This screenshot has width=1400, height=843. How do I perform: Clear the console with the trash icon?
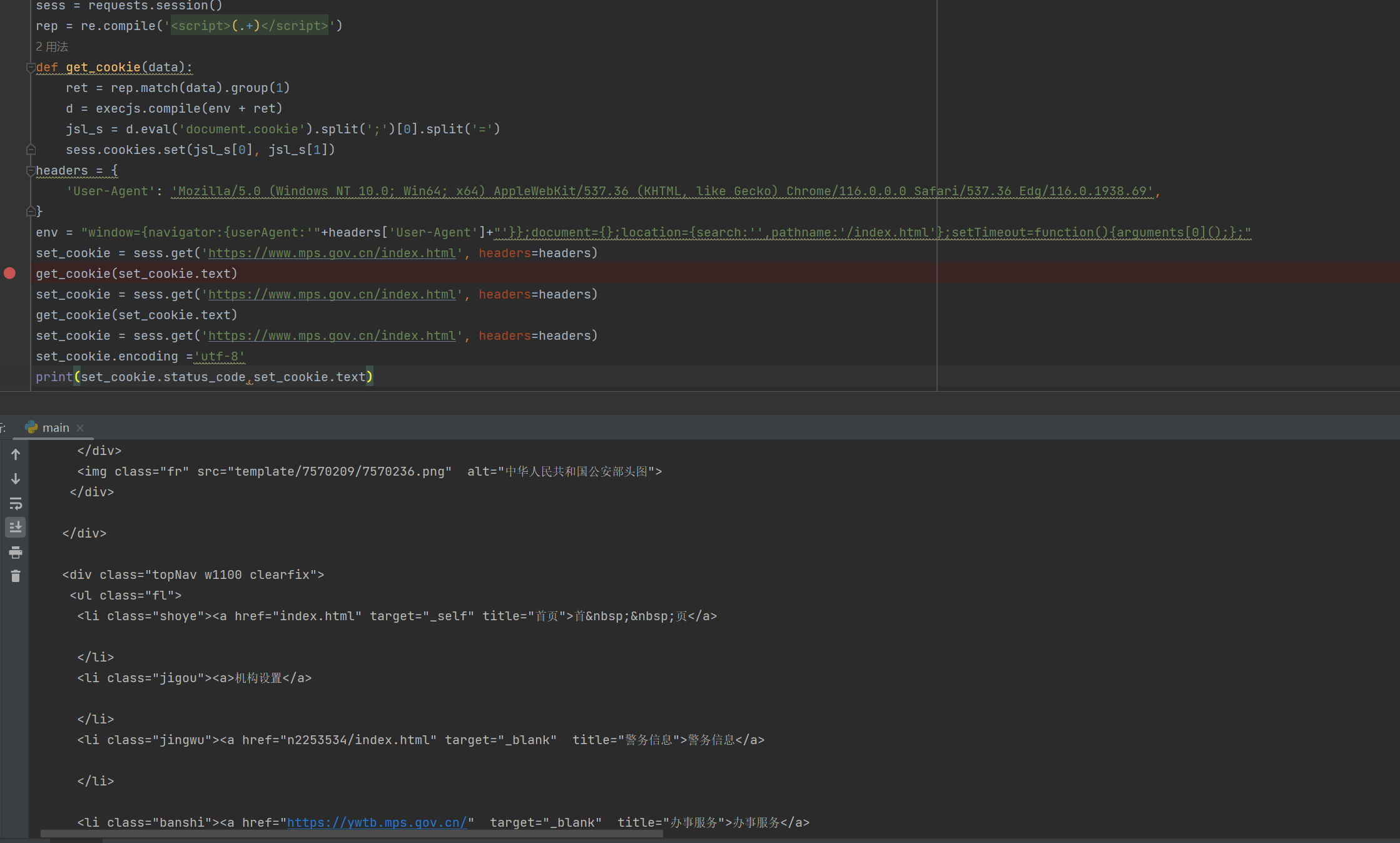(x=16, y=576)
